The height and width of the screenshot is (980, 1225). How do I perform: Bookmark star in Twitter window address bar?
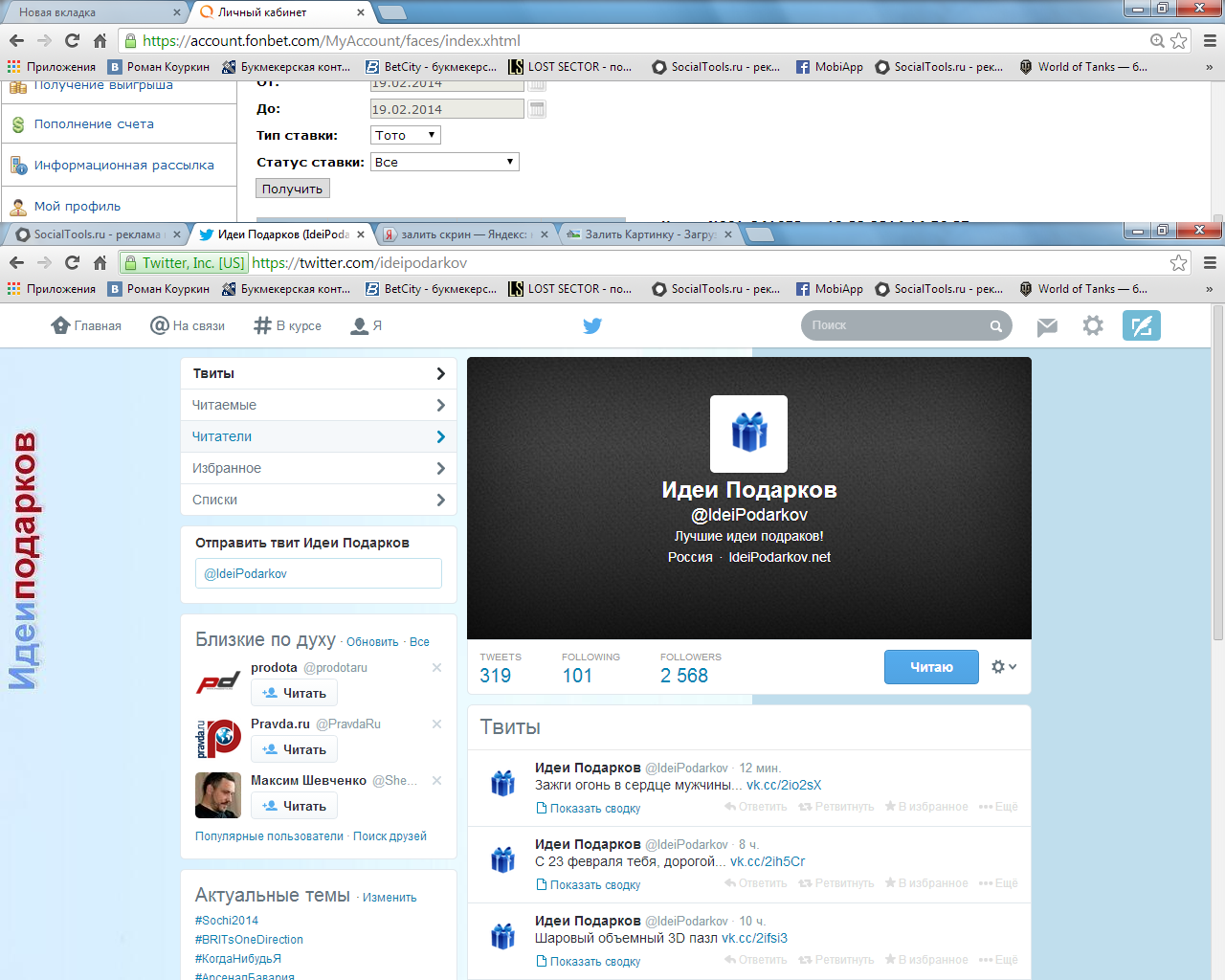[1178, 262]
